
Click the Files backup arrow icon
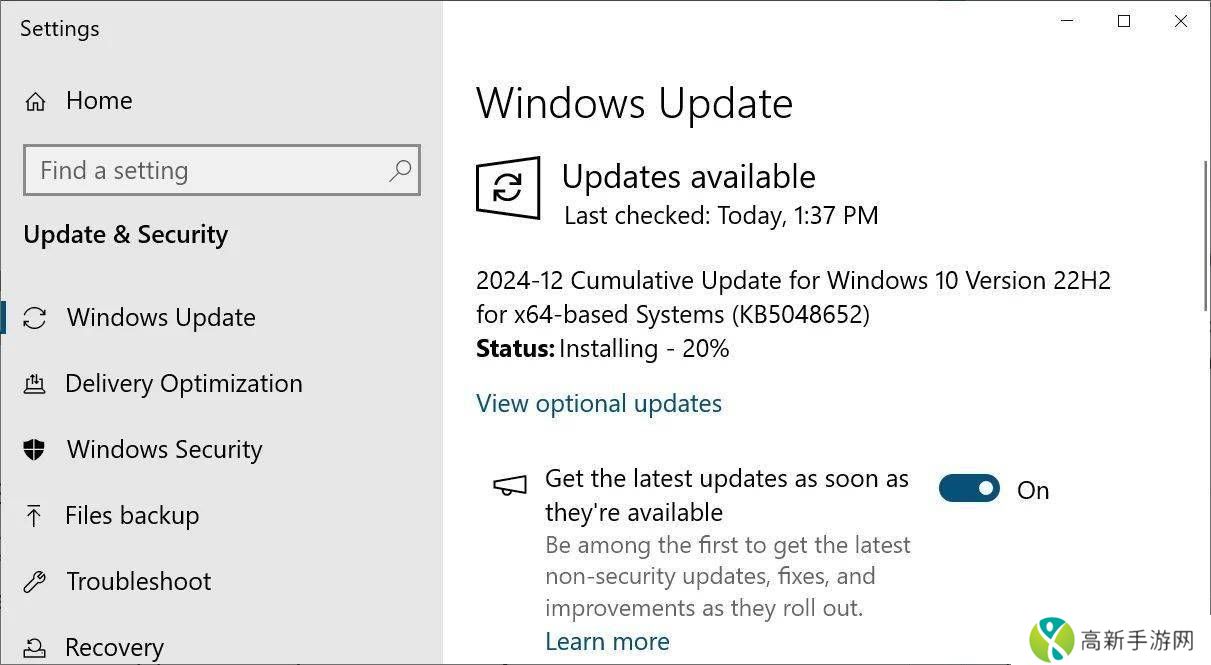pos(35,516)
